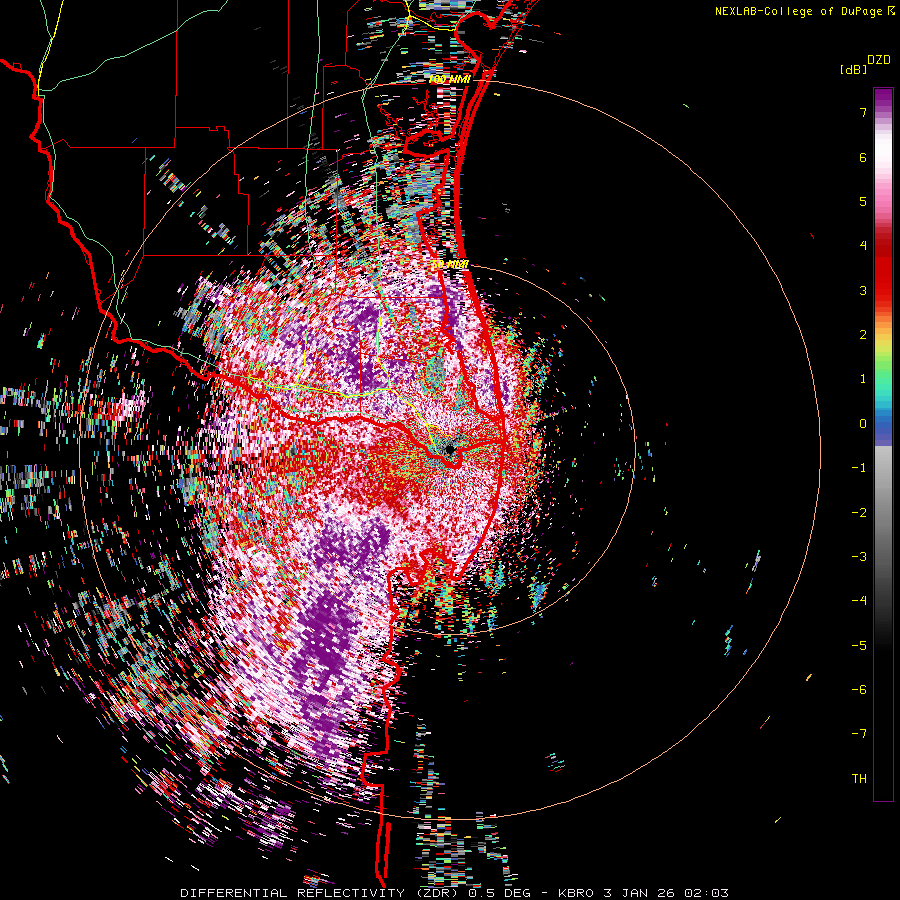The image size is (900, 900).
Task: Click the 4 value on color scale
Action: click(863, 246)
